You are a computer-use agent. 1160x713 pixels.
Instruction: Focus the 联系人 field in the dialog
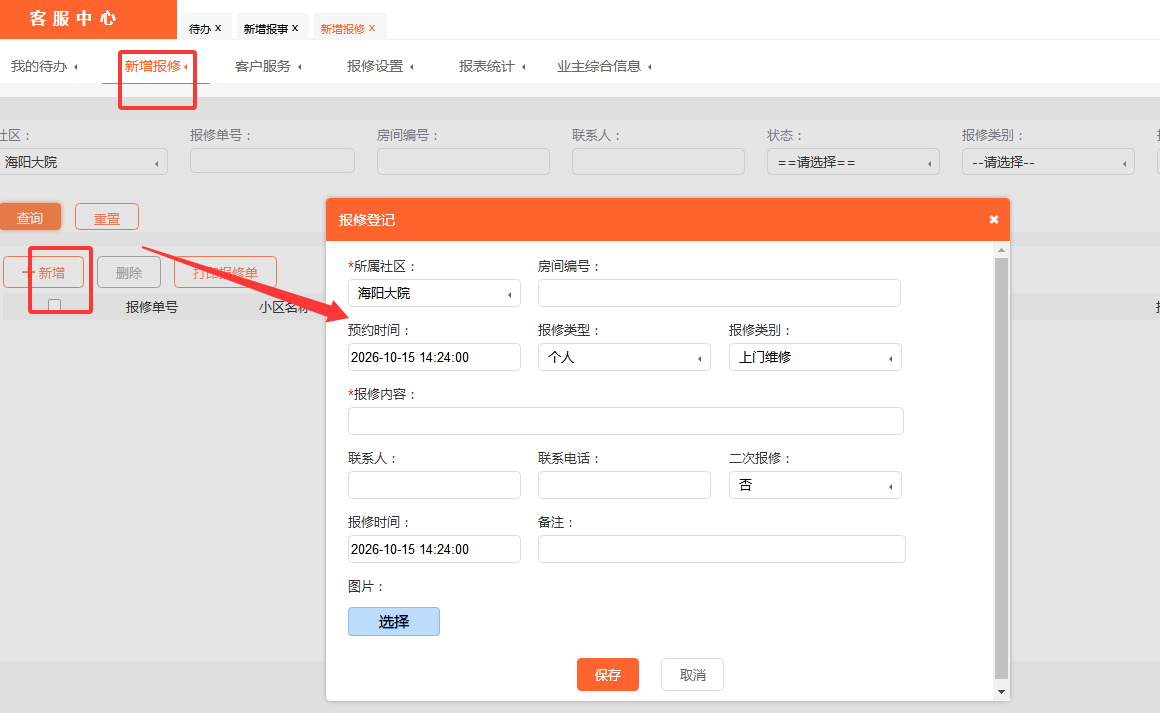click(434, 485)
